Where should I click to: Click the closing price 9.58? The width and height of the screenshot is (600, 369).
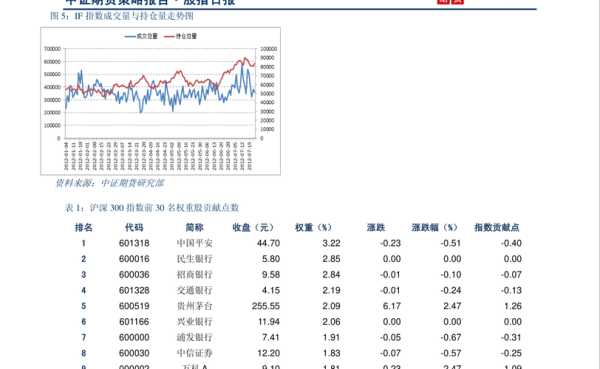[x=271, y=275]
